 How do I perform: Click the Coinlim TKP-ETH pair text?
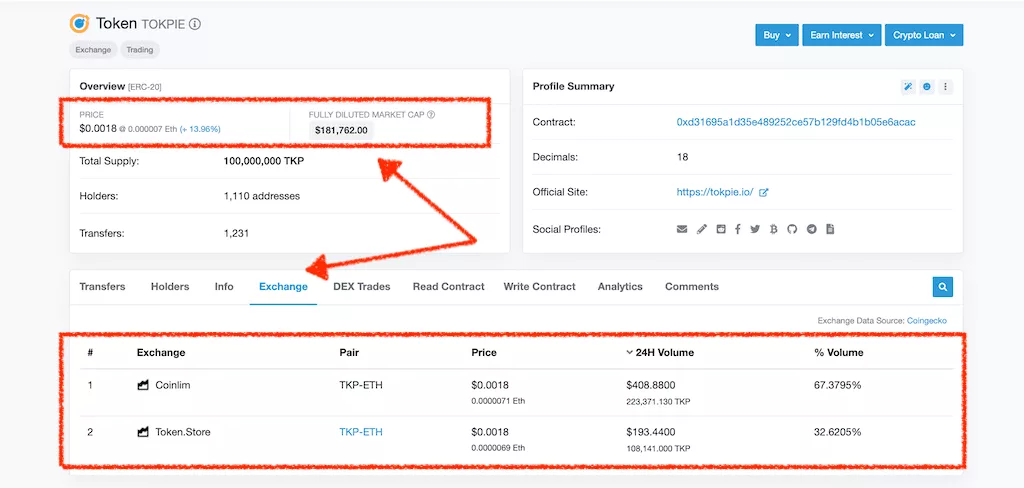pyautogui.click(x=361, y=385)
